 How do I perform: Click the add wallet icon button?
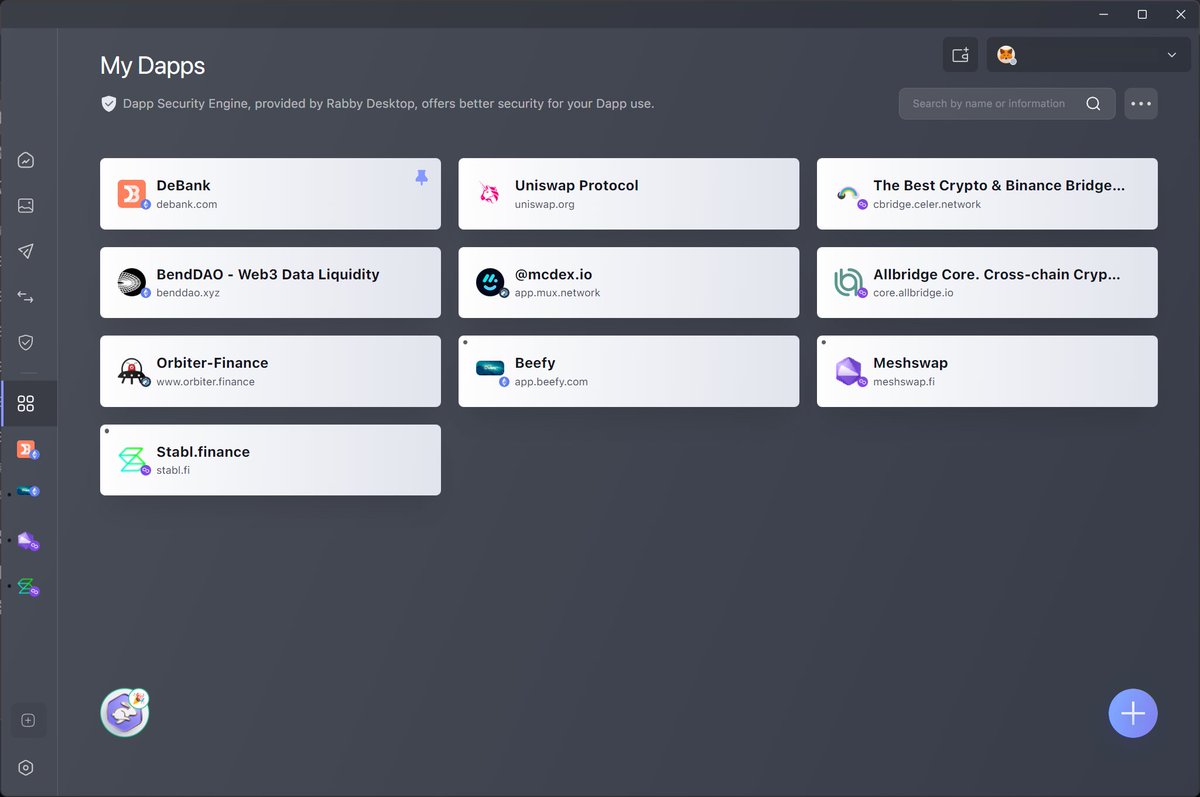[961, 55]
